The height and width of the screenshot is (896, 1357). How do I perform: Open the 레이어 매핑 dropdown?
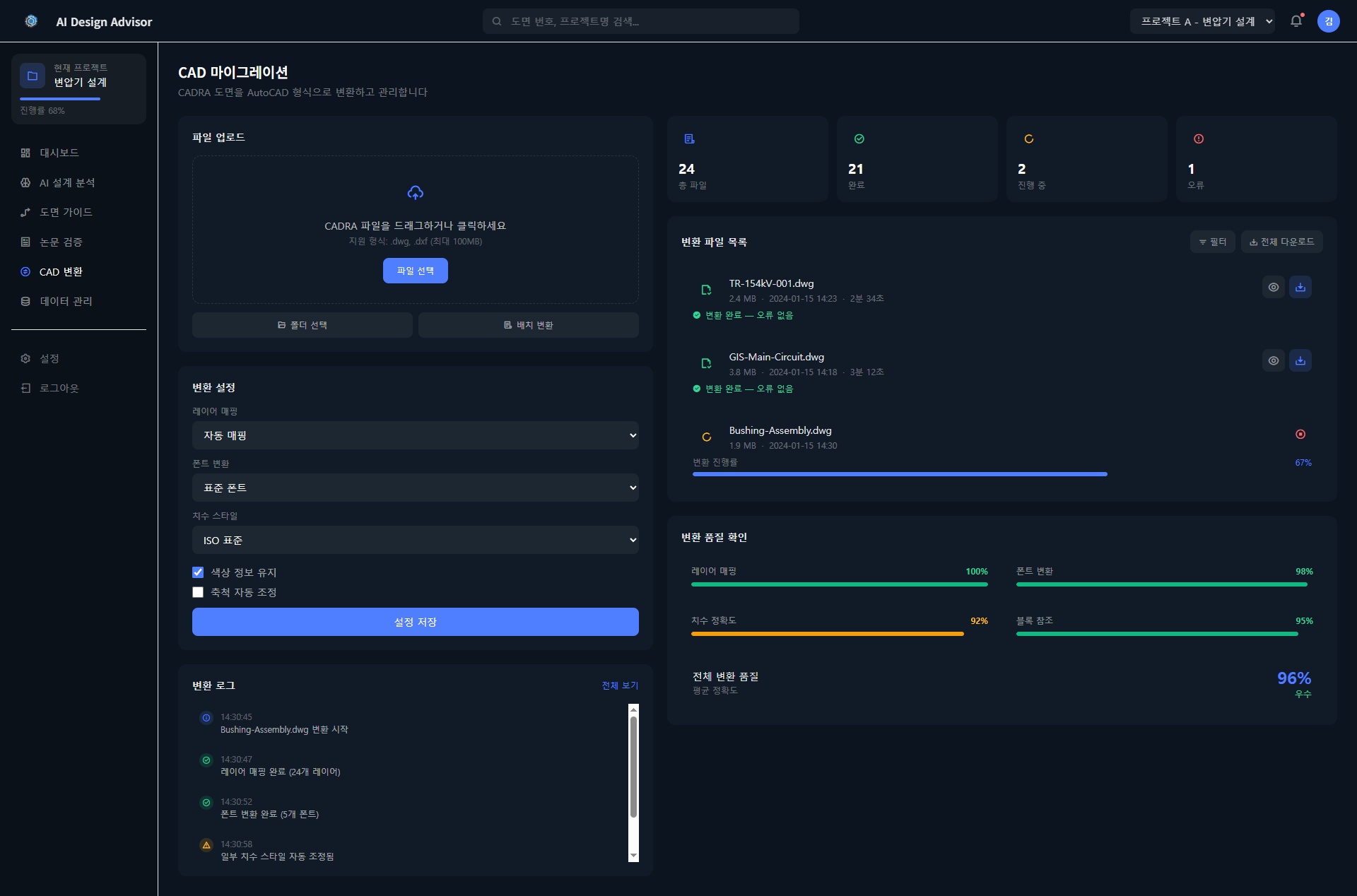[416, 435]
